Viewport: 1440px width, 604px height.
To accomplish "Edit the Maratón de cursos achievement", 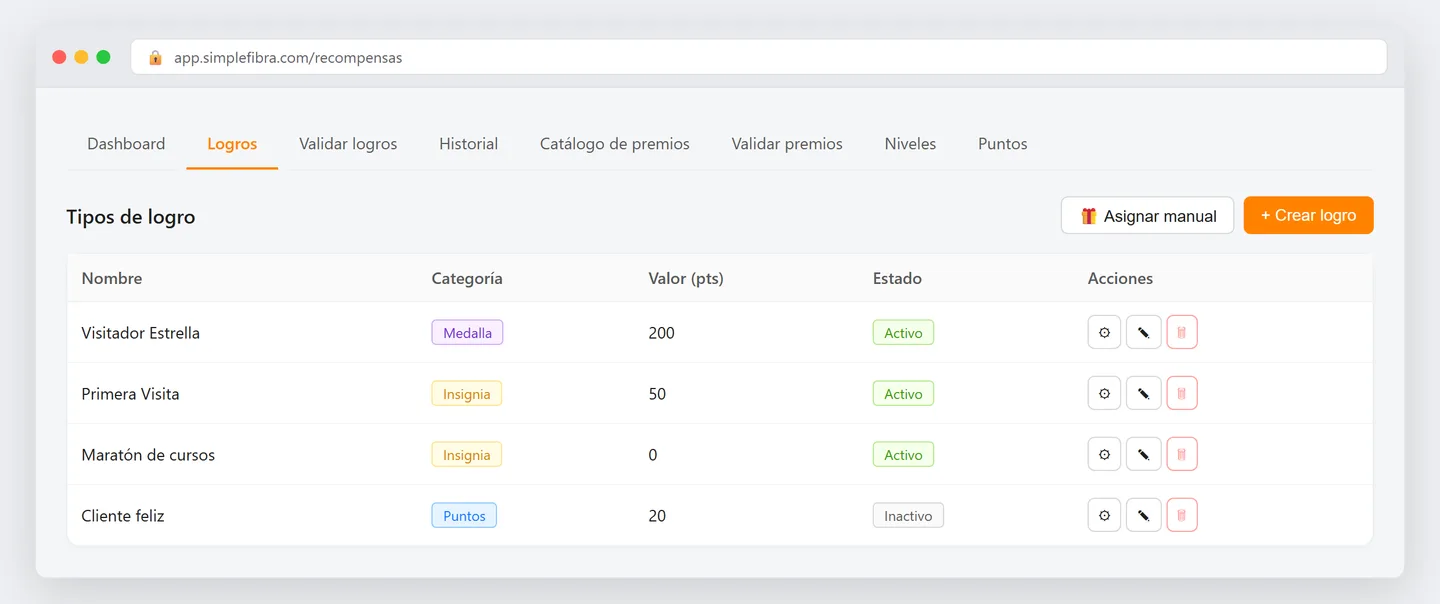I will click(x=1143, y=454).
